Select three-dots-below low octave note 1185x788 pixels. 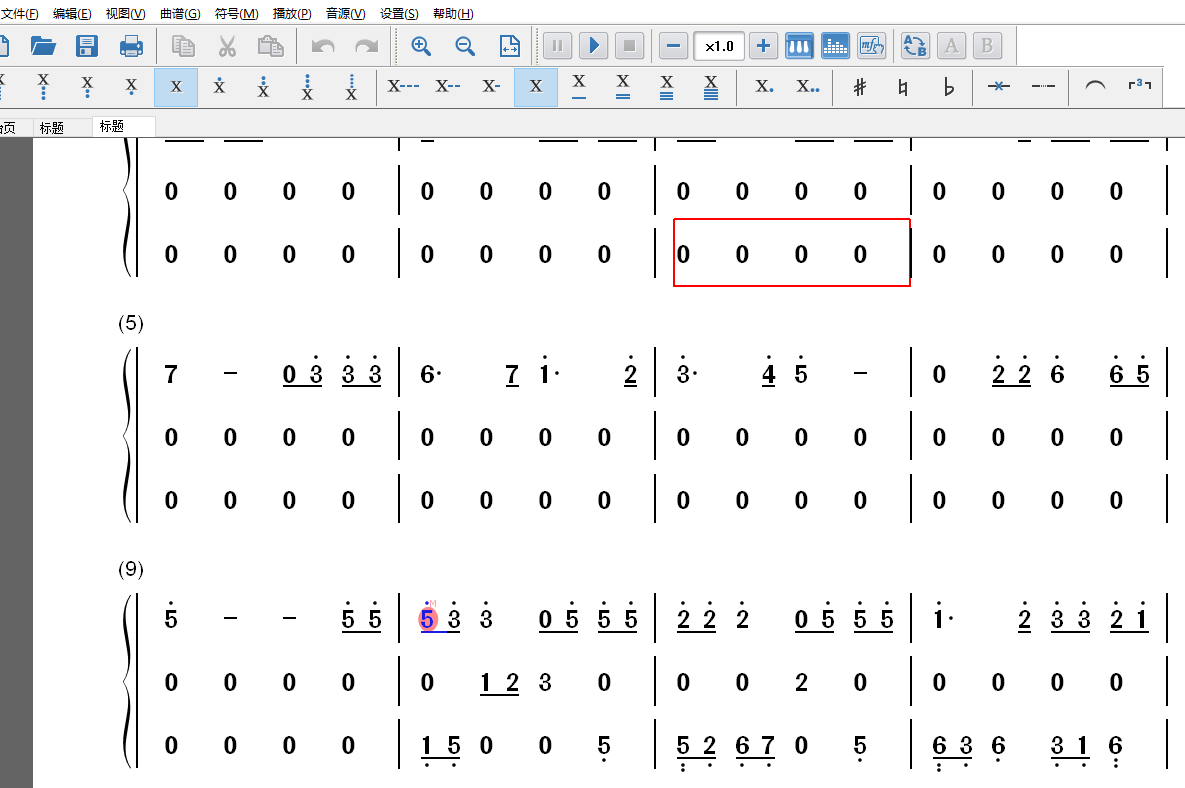(43, 87)
